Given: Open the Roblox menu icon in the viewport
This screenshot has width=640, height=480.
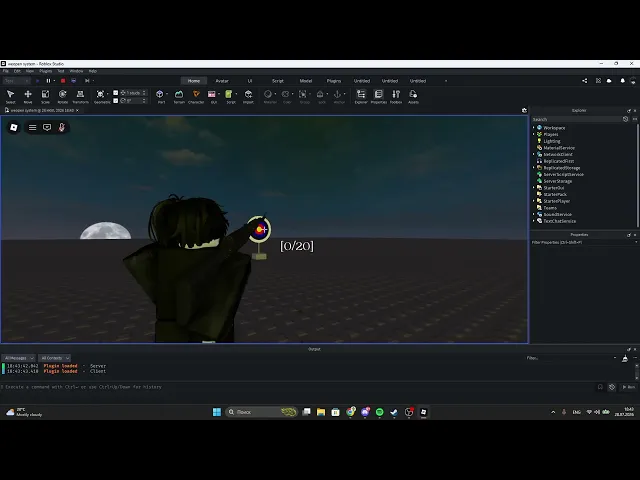Looking at the screenshot, I should (14, 127).
